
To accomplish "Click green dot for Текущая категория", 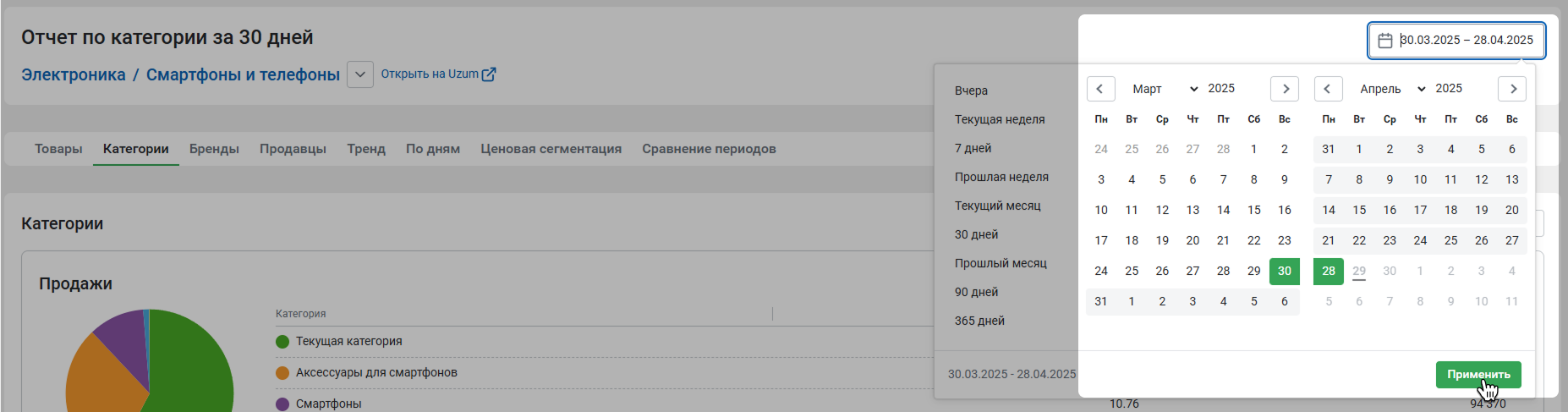I will click(x=282, y=342).
